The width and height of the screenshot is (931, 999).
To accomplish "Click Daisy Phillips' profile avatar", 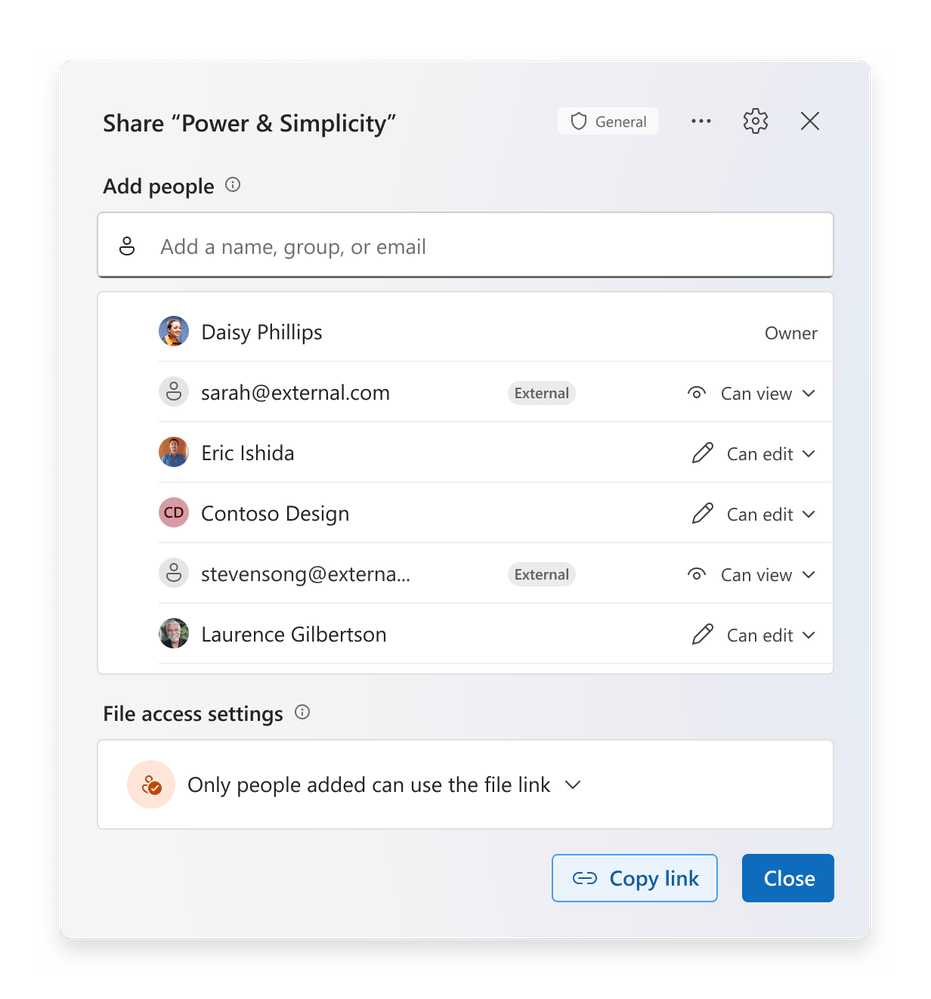I will 174,332.
